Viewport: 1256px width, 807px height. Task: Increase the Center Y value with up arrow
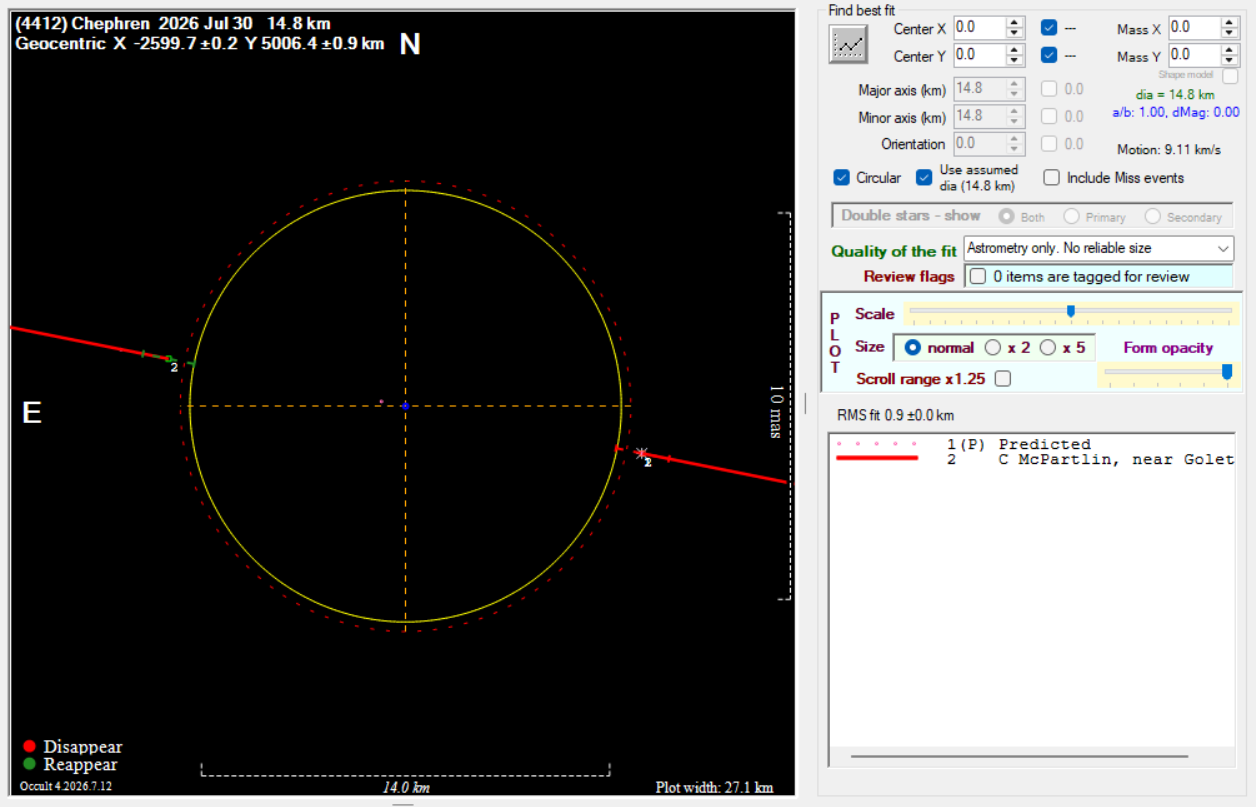(x=1015, y=50)
